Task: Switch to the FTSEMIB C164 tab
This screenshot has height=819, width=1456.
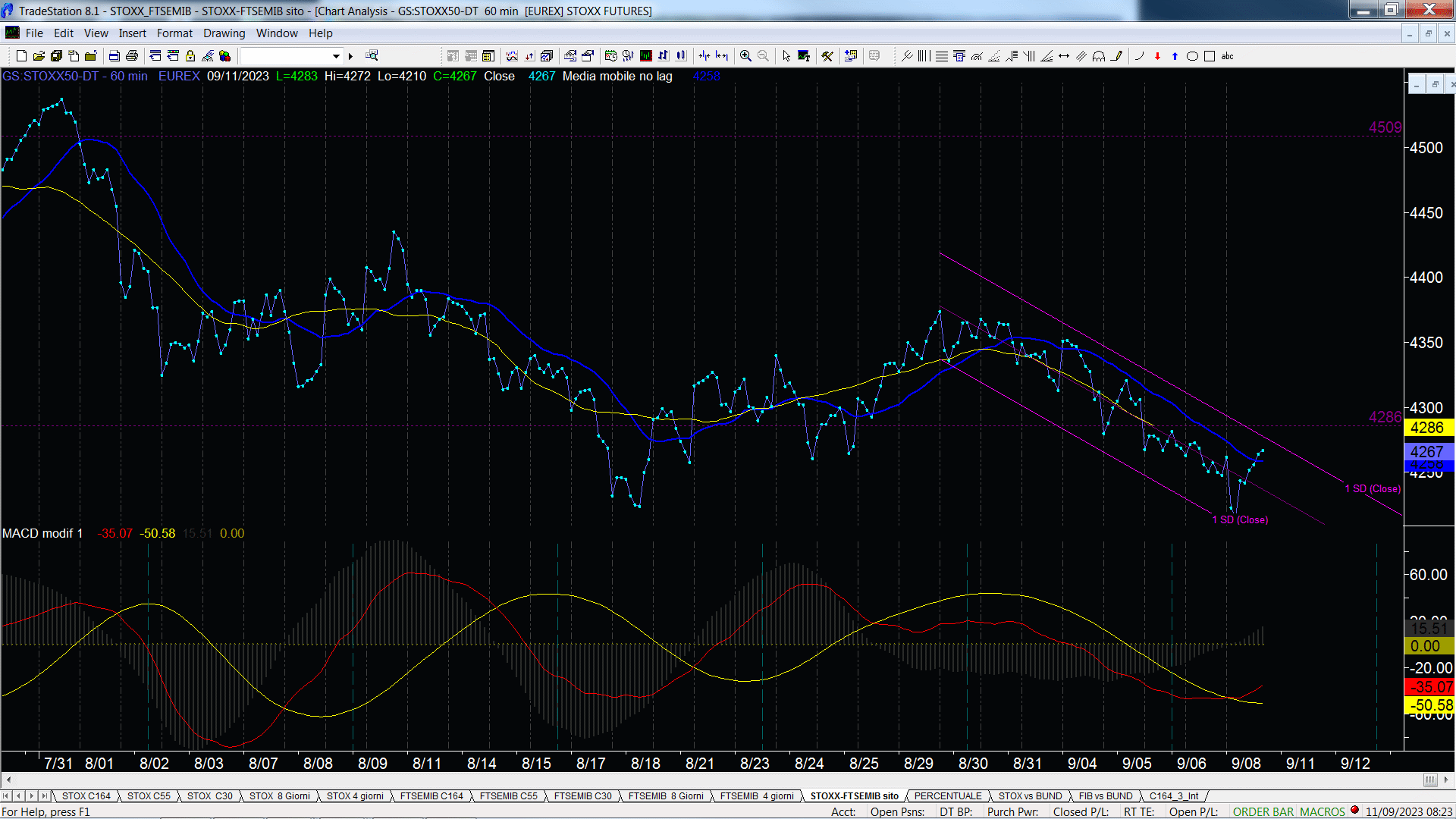Action: coord(431,796)
